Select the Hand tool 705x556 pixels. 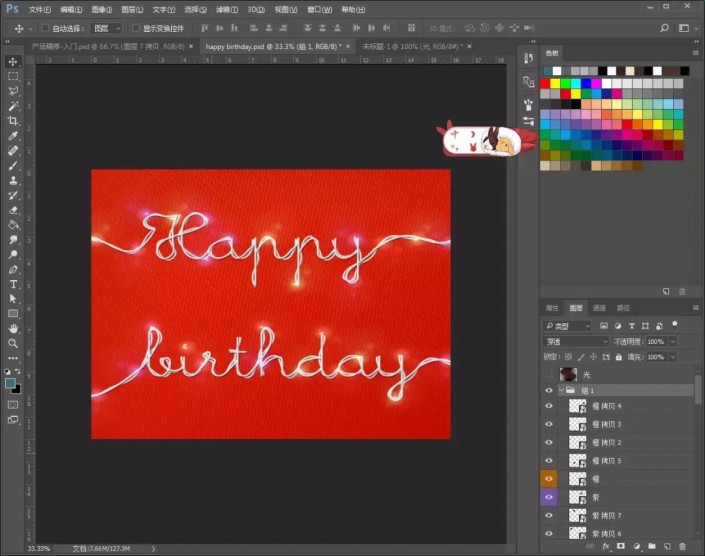(13, 329)
